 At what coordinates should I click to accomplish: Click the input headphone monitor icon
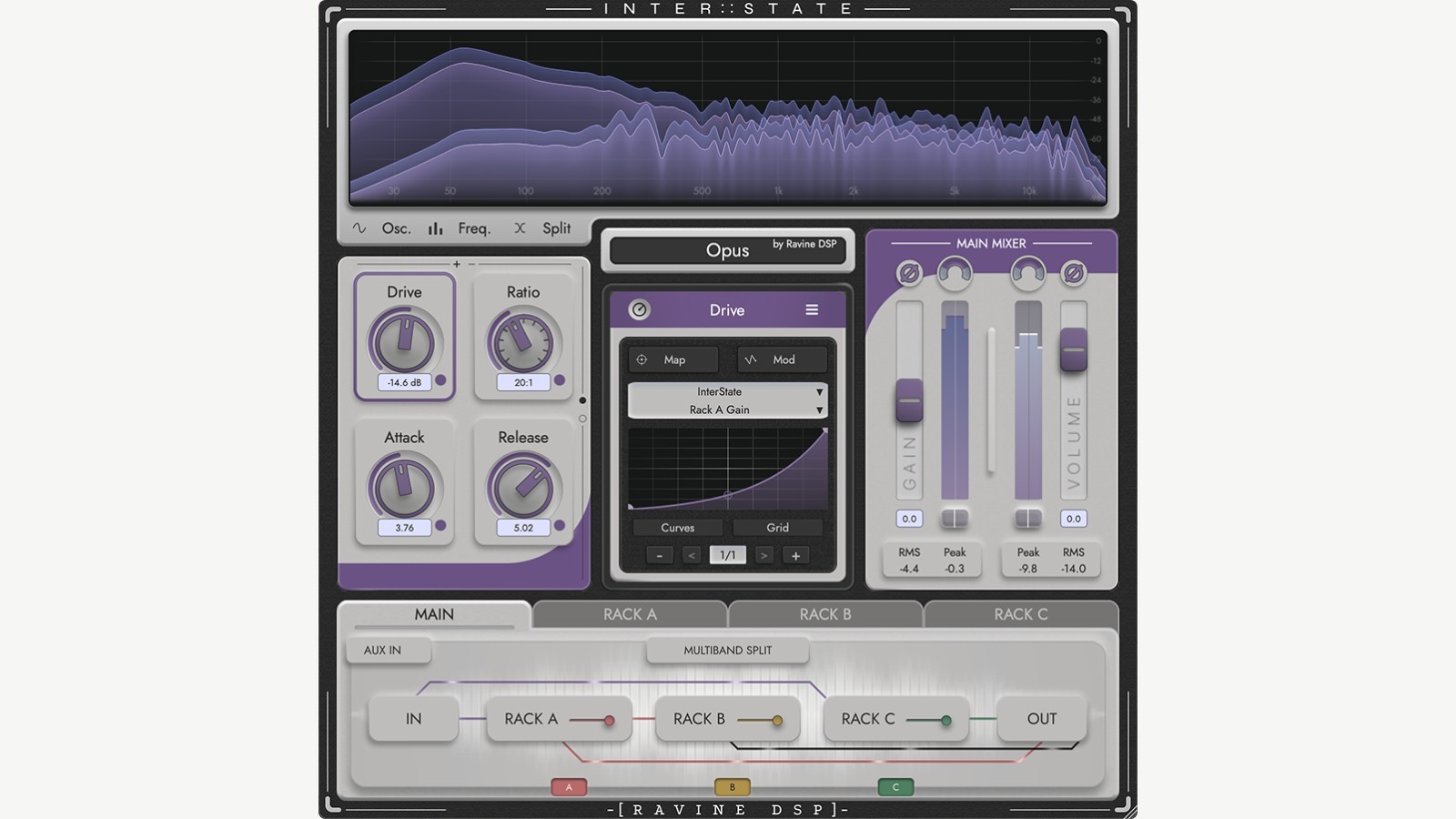point(955,272)
